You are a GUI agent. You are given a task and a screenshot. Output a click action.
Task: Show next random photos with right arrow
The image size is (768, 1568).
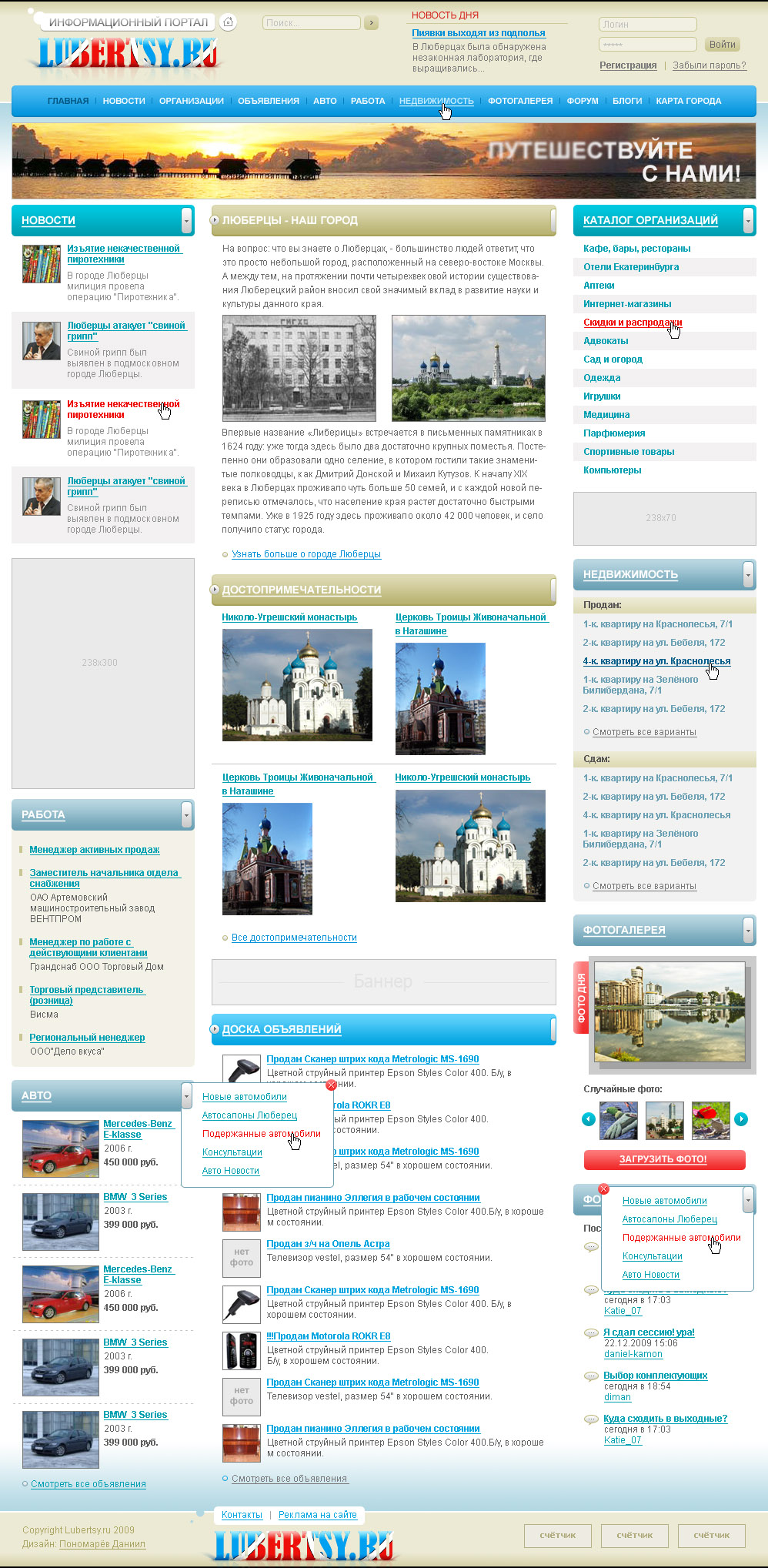(x=741, y=1119)
